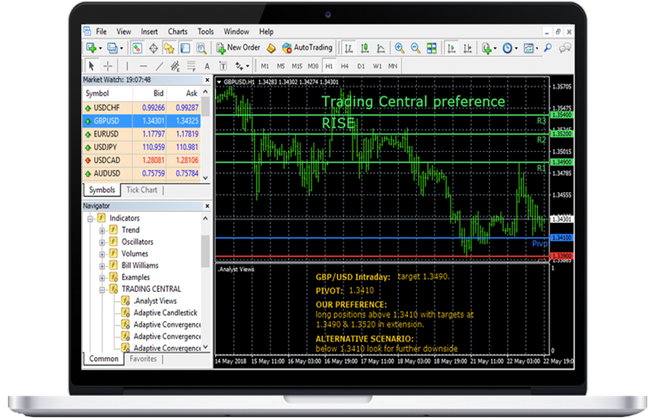Select the GBPUSD row in Market Watch

point(141,121)
